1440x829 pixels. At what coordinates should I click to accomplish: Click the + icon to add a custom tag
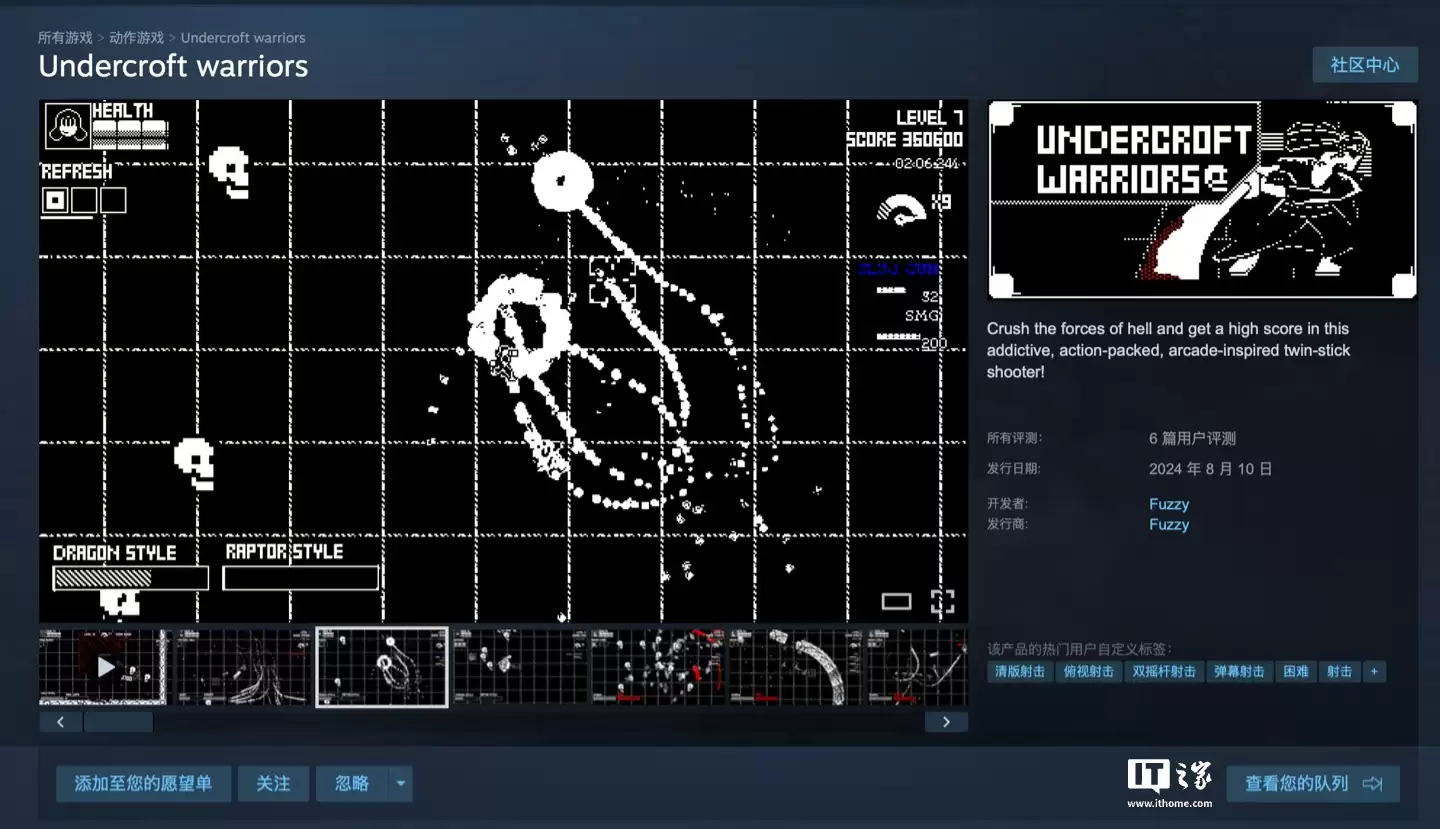point(1374,671)
